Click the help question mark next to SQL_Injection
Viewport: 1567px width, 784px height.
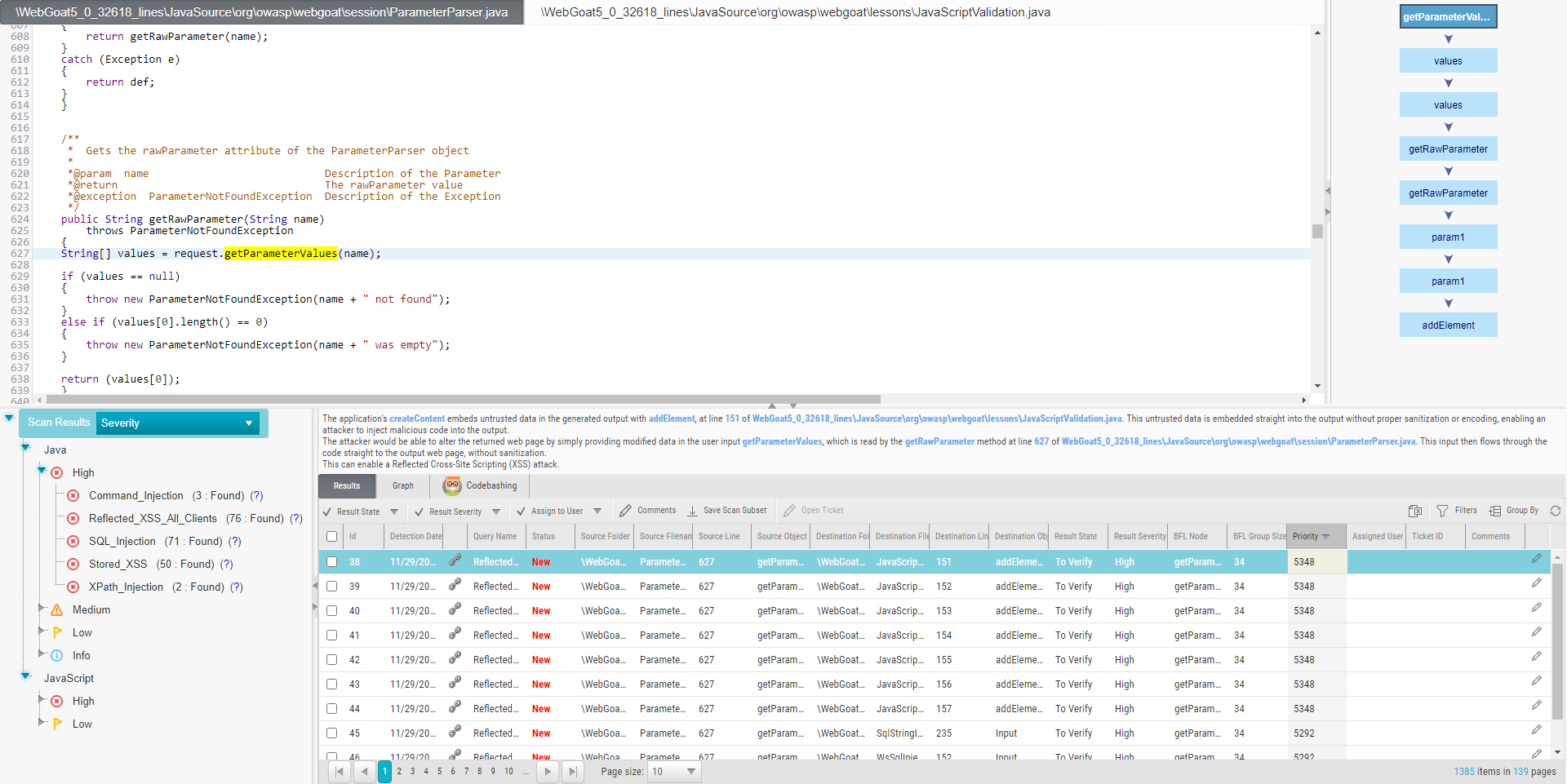pyautogui.click(x=235, y=541)
